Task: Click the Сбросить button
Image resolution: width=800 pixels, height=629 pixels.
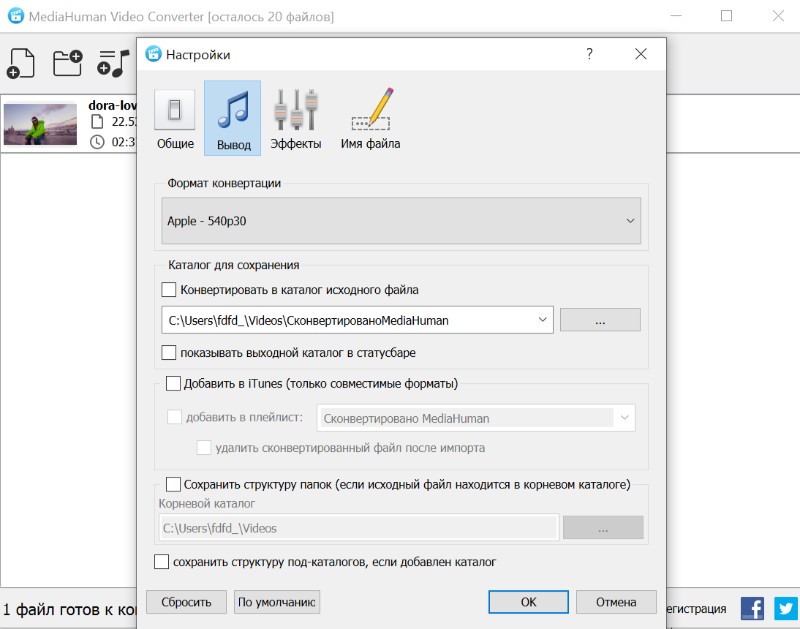Action: point(186,602)
